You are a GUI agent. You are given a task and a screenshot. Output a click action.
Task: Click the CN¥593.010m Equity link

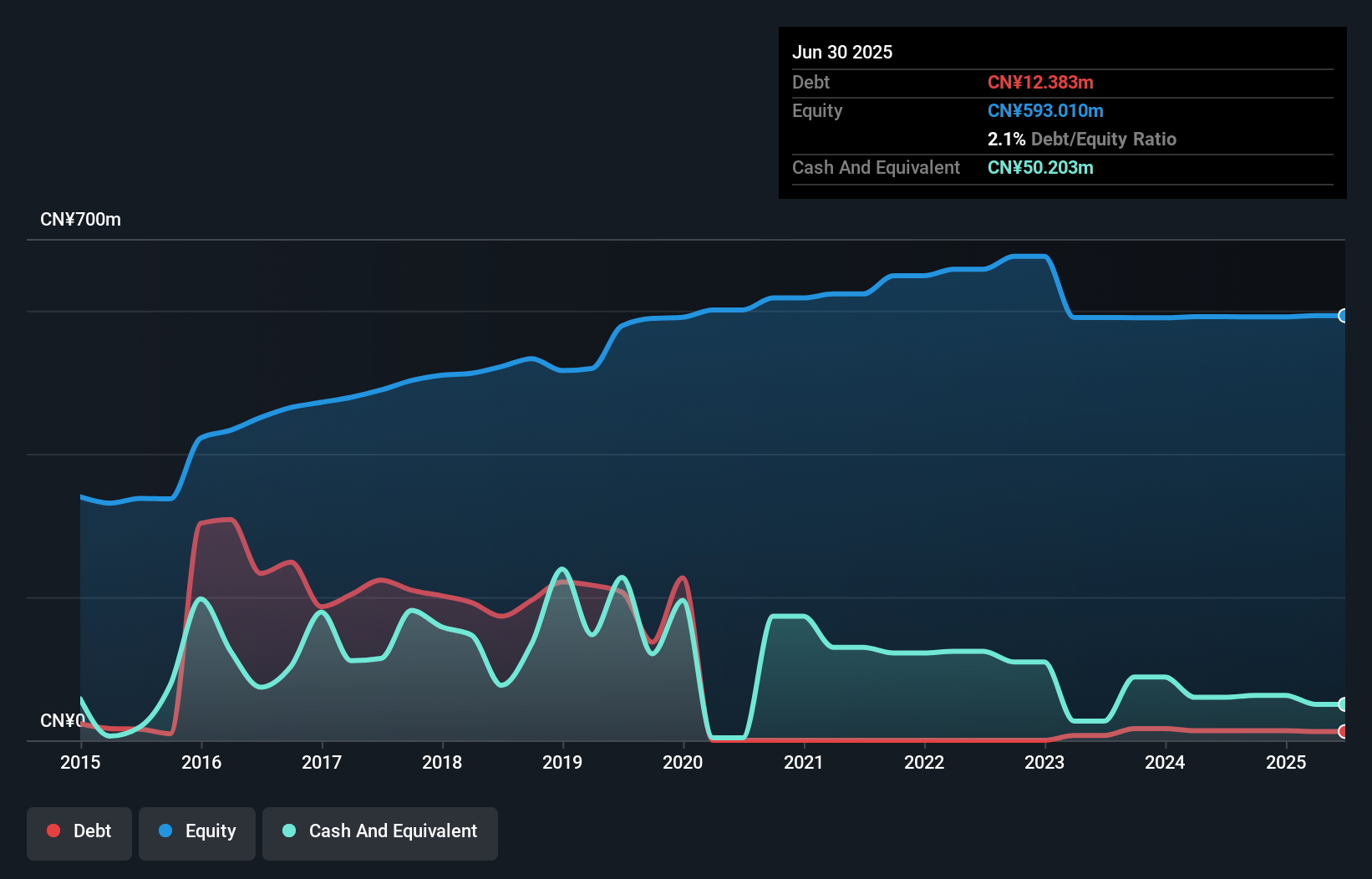(x=1045, y=110)
